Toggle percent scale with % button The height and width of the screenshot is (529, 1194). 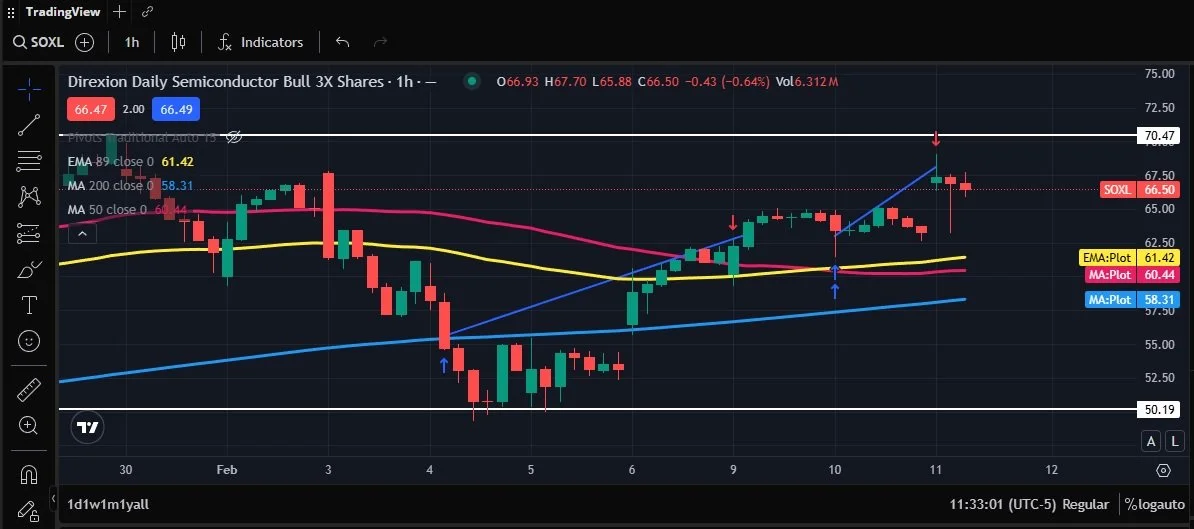(x=1131, y=505)
